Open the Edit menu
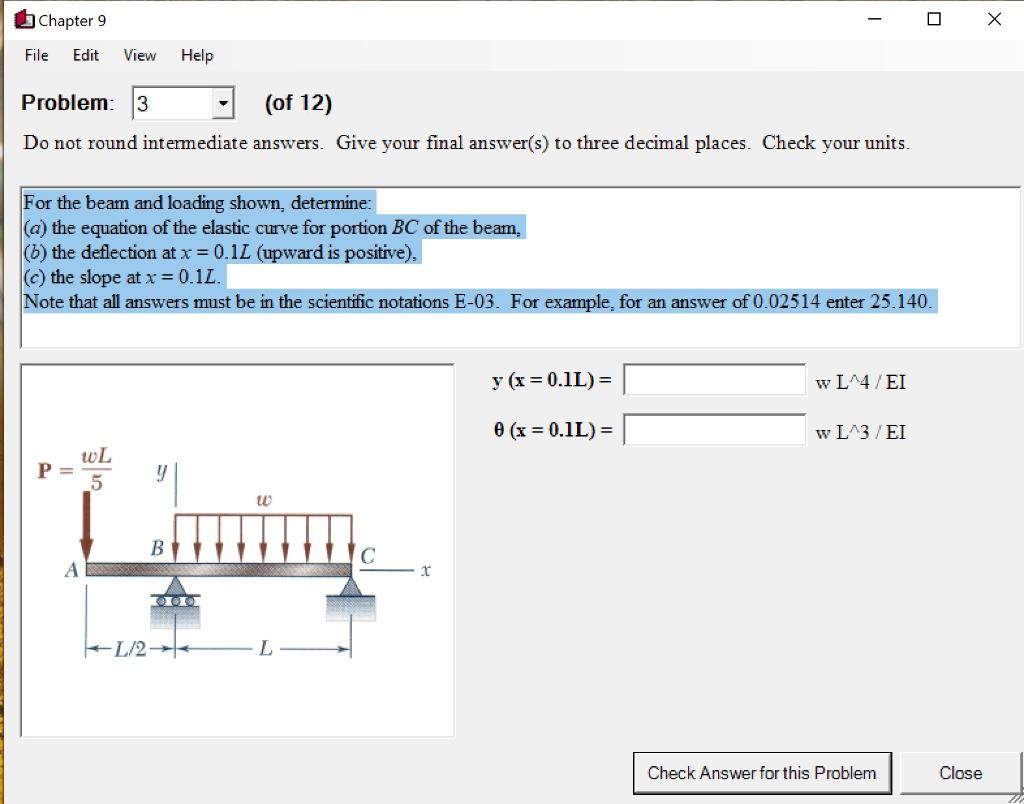Image resolution: width=1024 pixels, height=804 pixels. click(85, 56)
